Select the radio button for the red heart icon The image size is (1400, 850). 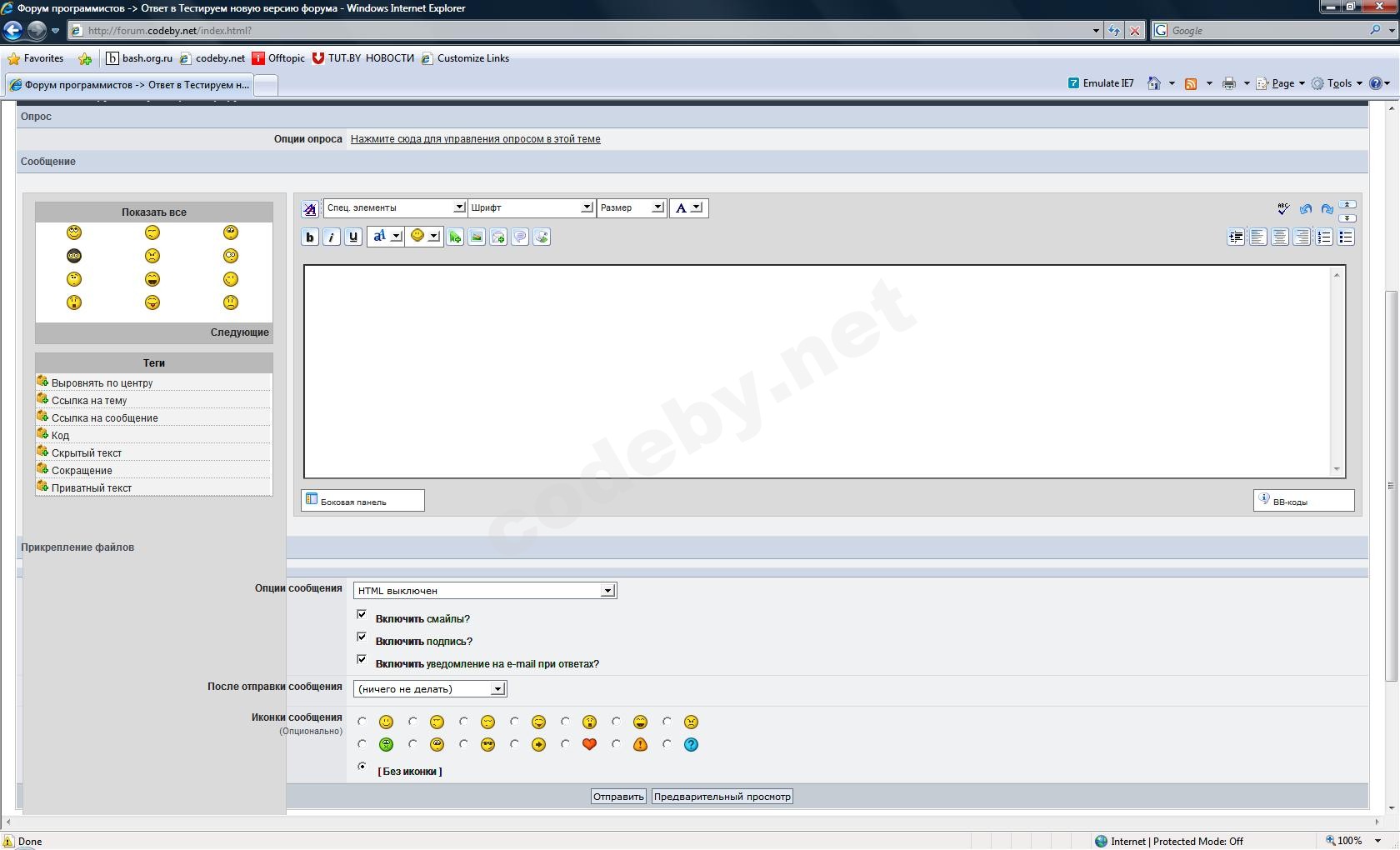[565, 744]
